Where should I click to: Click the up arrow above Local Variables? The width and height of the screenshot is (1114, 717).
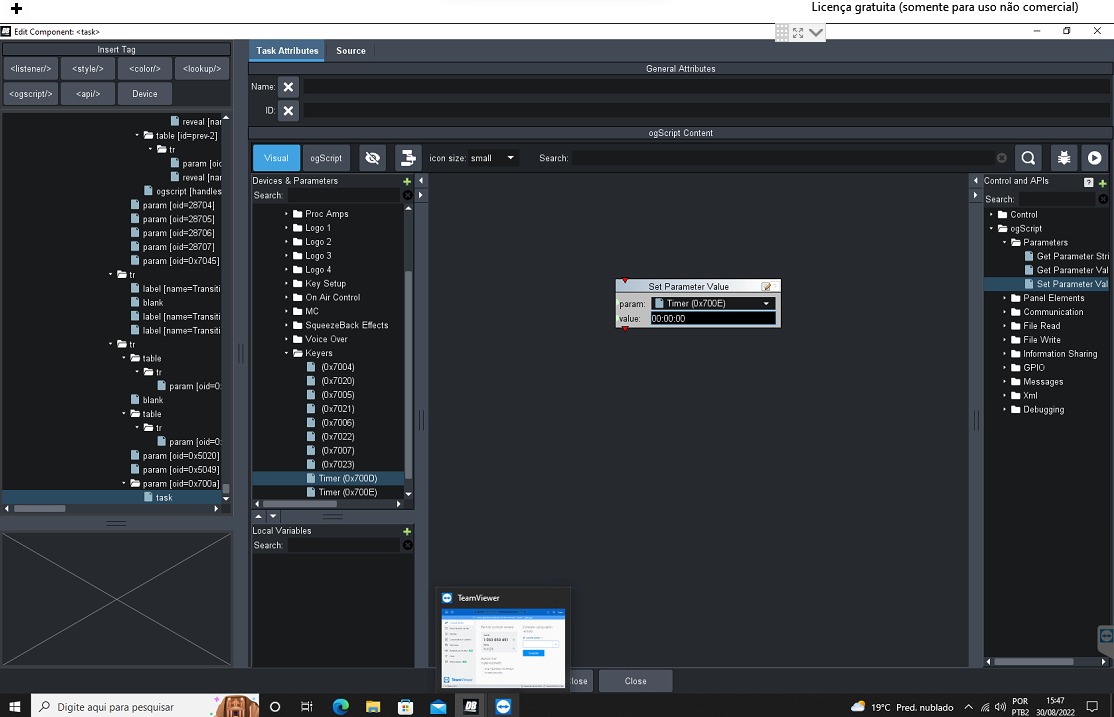pyautogui.click(x=259, y=516)
